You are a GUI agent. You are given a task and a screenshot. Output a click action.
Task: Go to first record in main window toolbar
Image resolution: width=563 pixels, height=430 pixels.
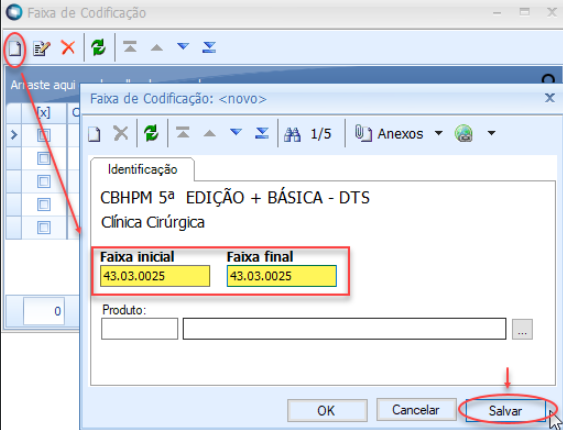[130, 47]
